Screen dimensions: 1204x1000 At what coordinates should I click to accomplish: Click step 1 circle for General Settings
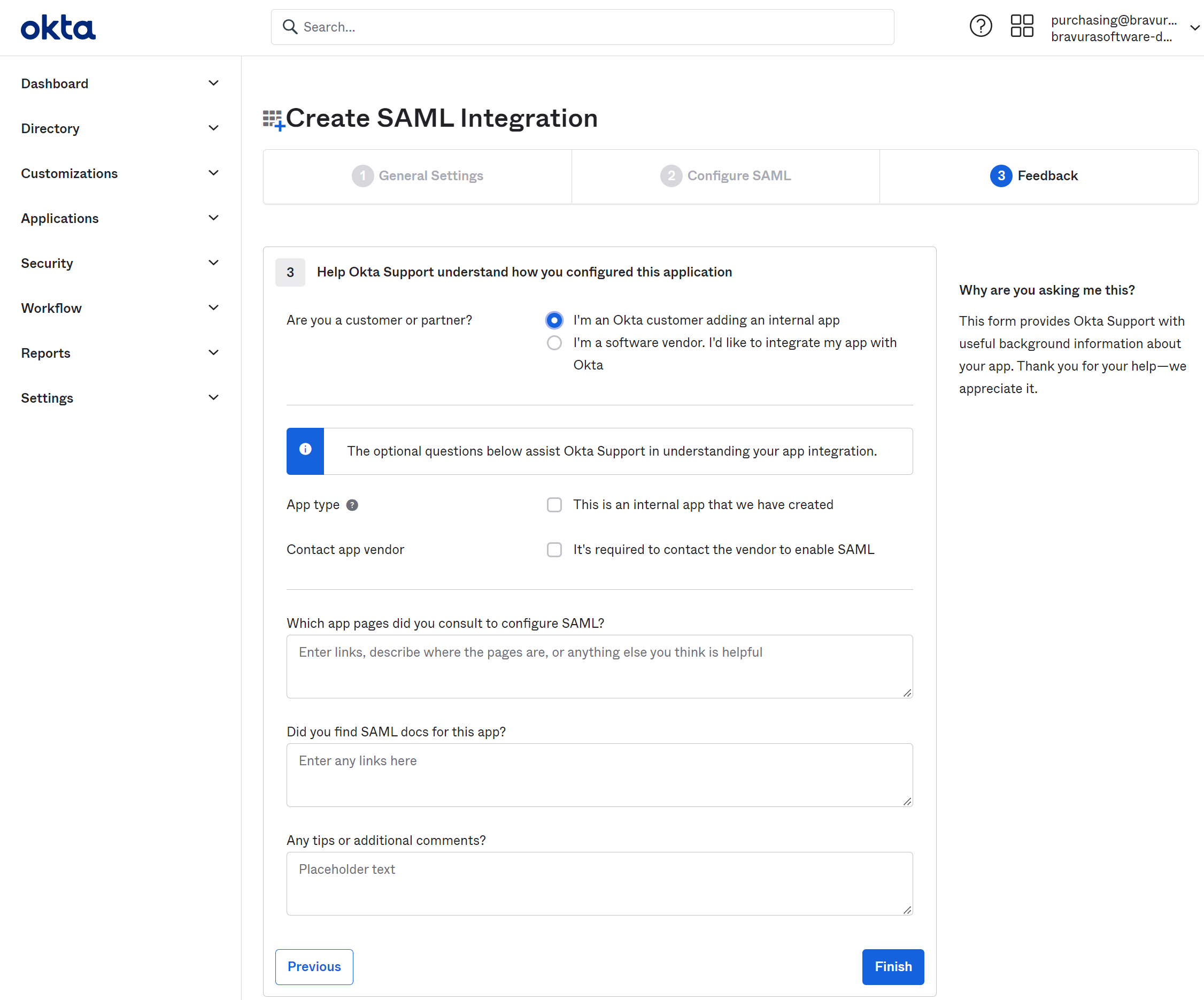[x=362, y=175]
